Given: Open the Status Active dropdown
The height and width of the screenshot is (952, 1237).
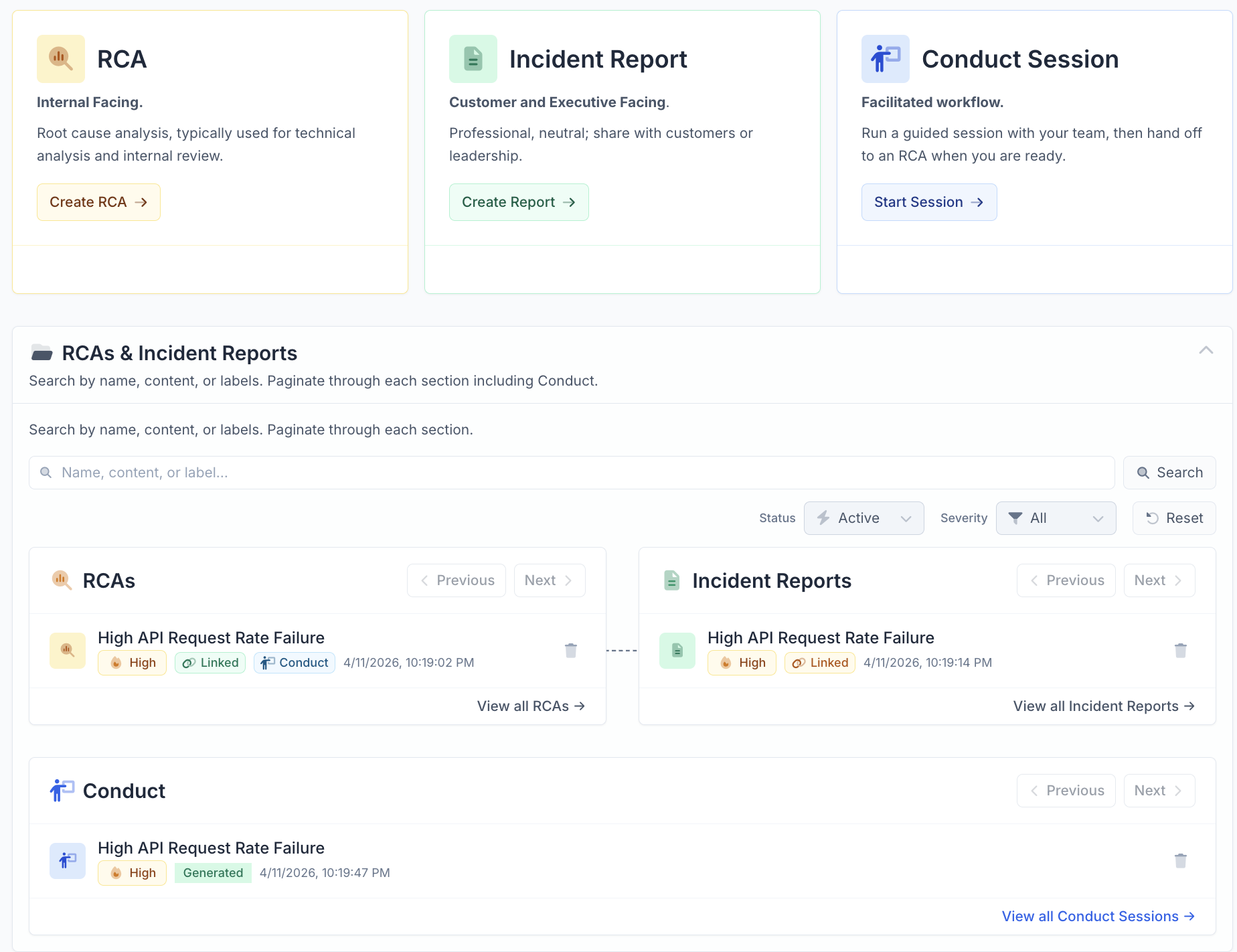Looking at the screenshot, I should pos(863,518).
